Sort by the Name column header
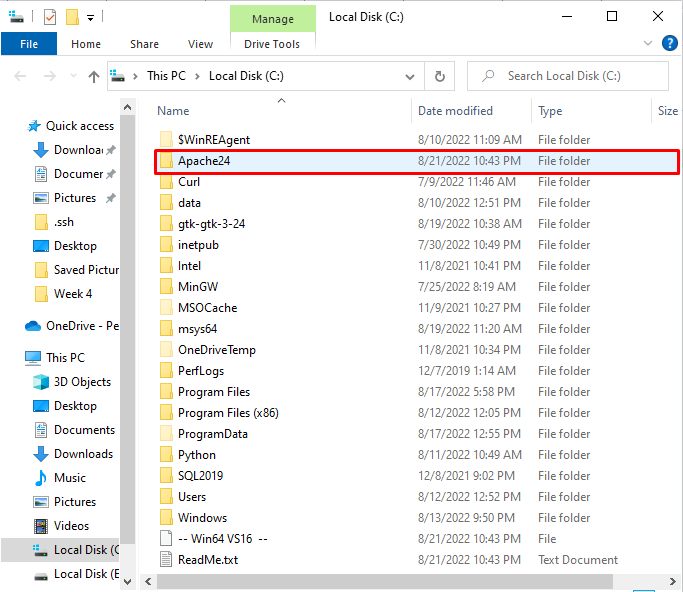Screen dimensions: 683x592 173,111
